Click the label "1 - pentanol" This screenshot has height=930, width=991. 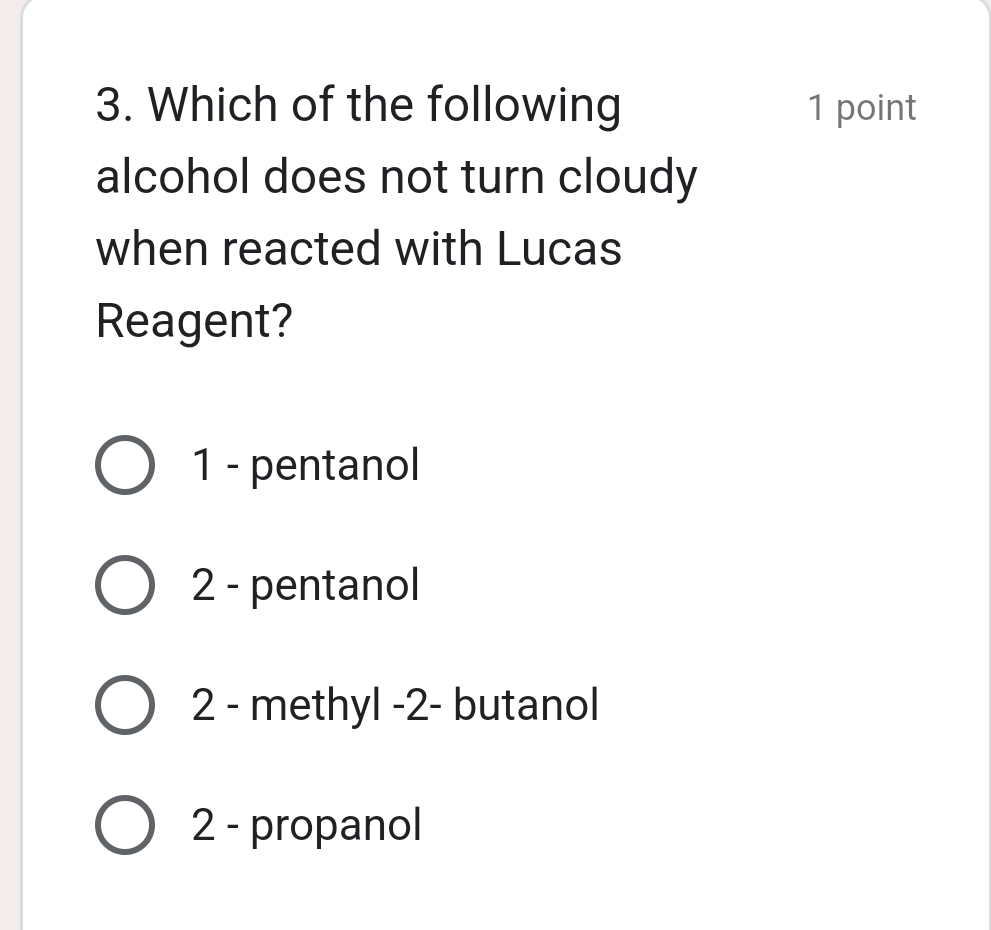click(x=304, y=464)
